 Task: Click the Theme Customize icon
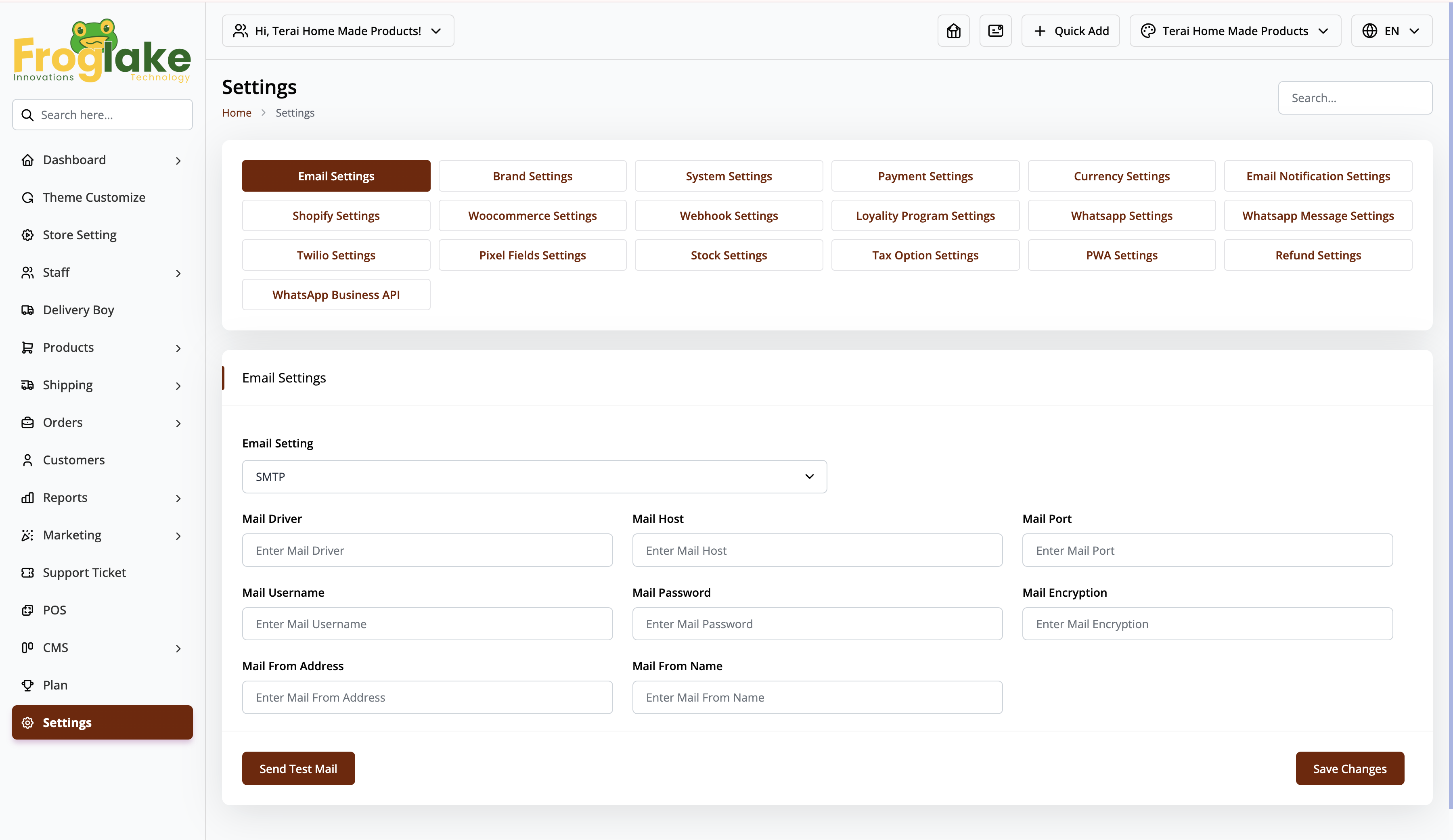27,198
